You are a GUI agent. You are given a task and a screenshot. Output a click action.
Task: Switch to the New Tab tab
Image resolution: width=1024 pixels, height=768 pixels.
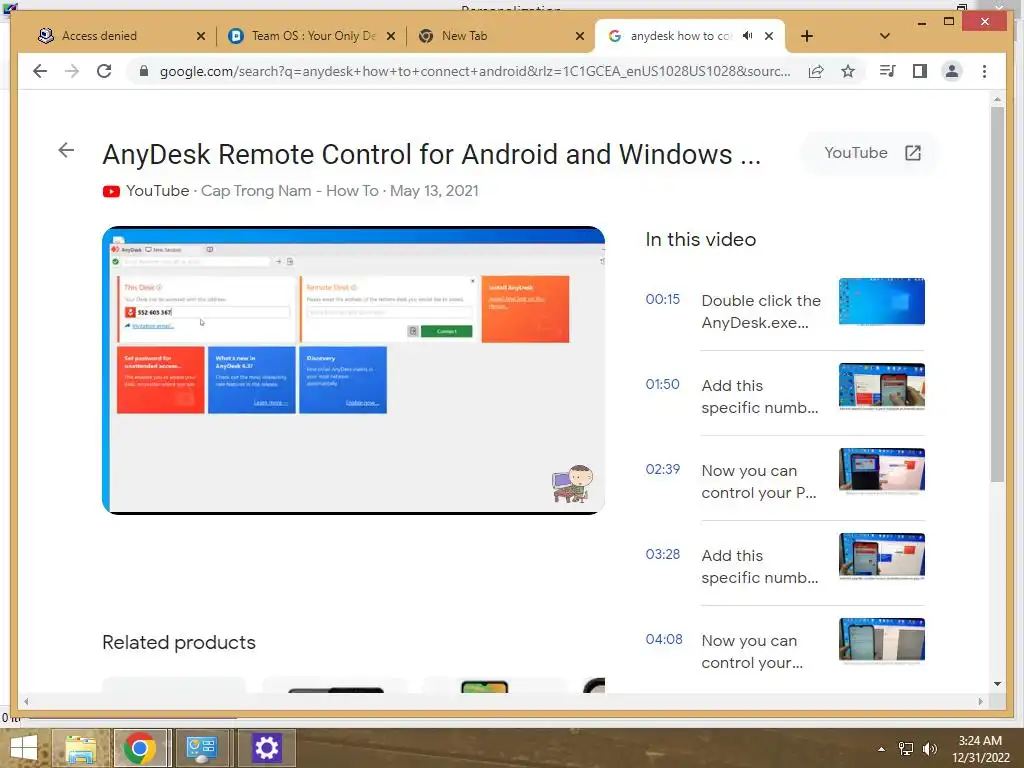click(500, 36)
